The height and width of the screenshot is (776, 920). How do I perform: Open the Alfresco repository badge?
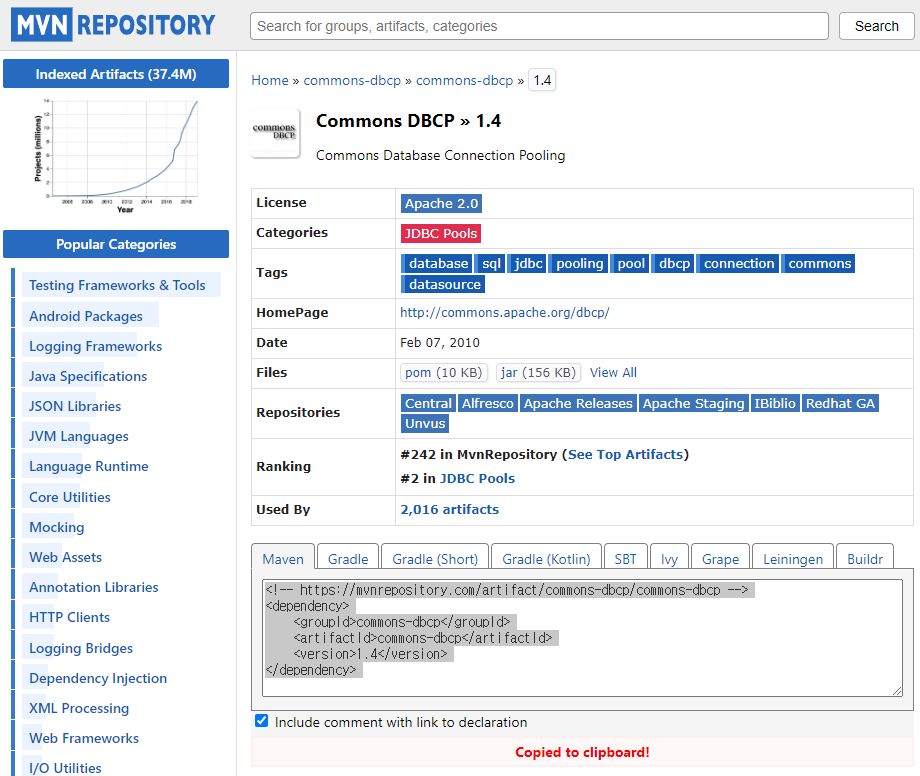(488, 404)
